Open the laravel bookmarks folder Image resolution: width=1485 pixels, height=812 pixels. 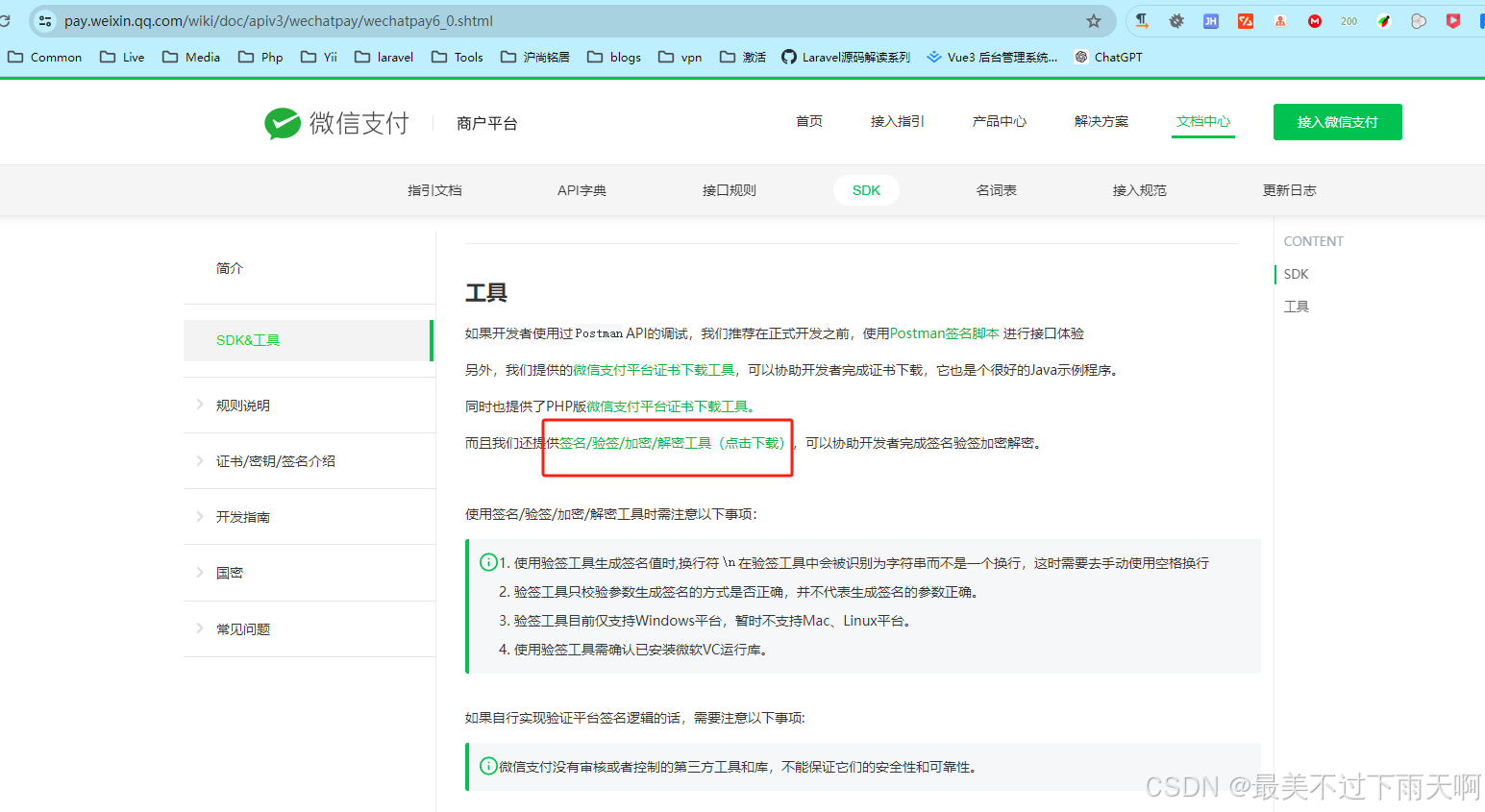tap(384, 58)
